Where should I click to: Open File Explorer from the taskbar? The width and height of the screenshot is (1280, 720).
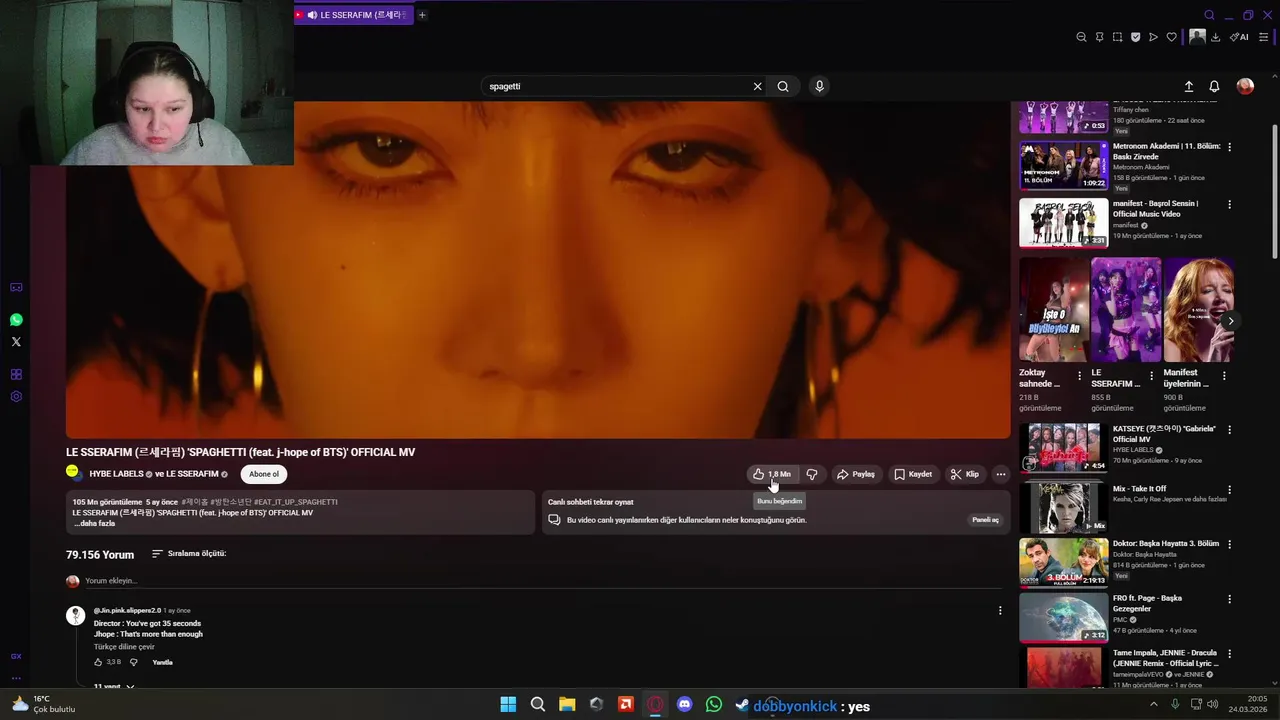point(567,705)
